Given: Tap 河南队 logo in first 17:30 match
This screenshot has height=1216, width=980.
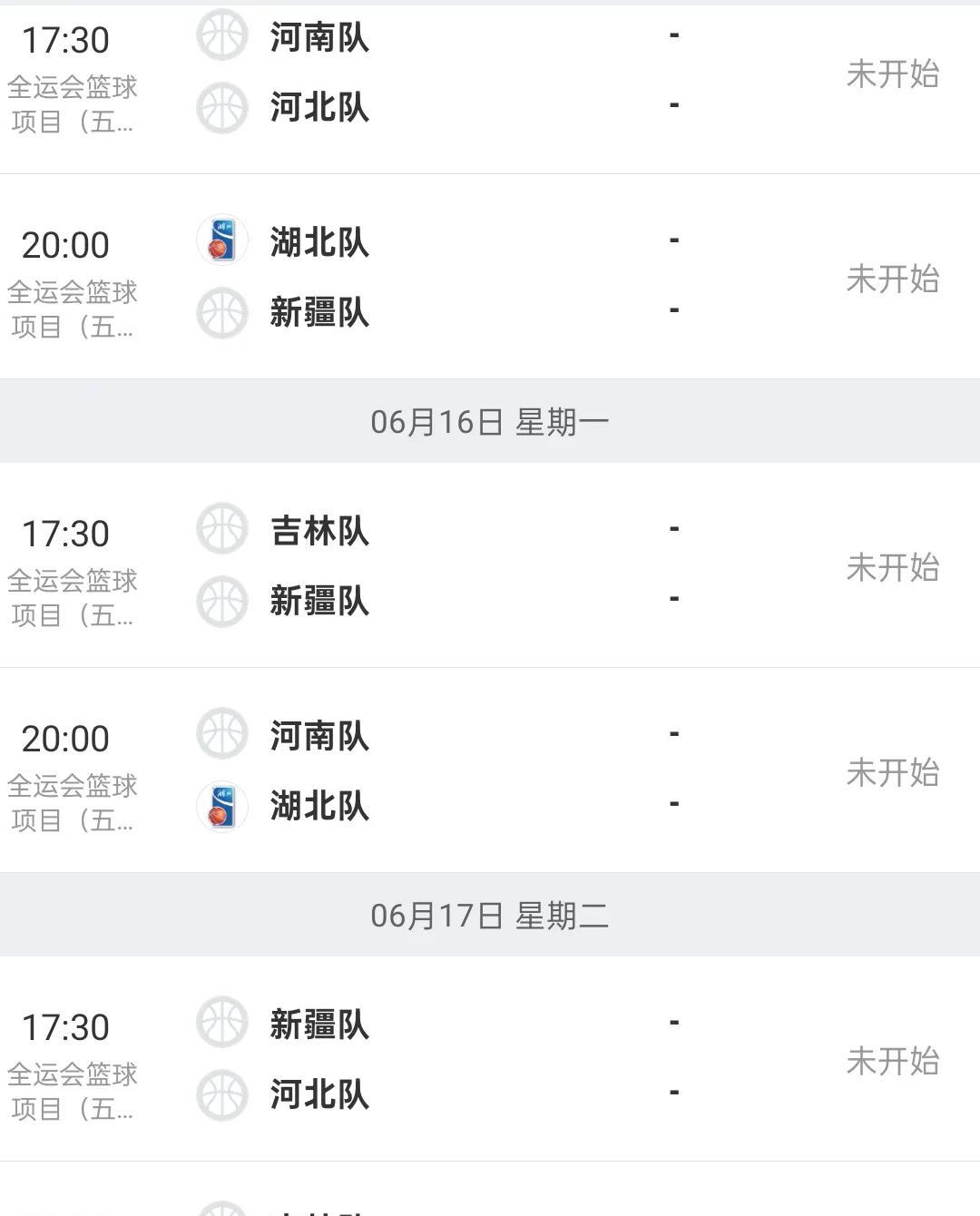Looking at the screenshot, I should pos(222,36).
